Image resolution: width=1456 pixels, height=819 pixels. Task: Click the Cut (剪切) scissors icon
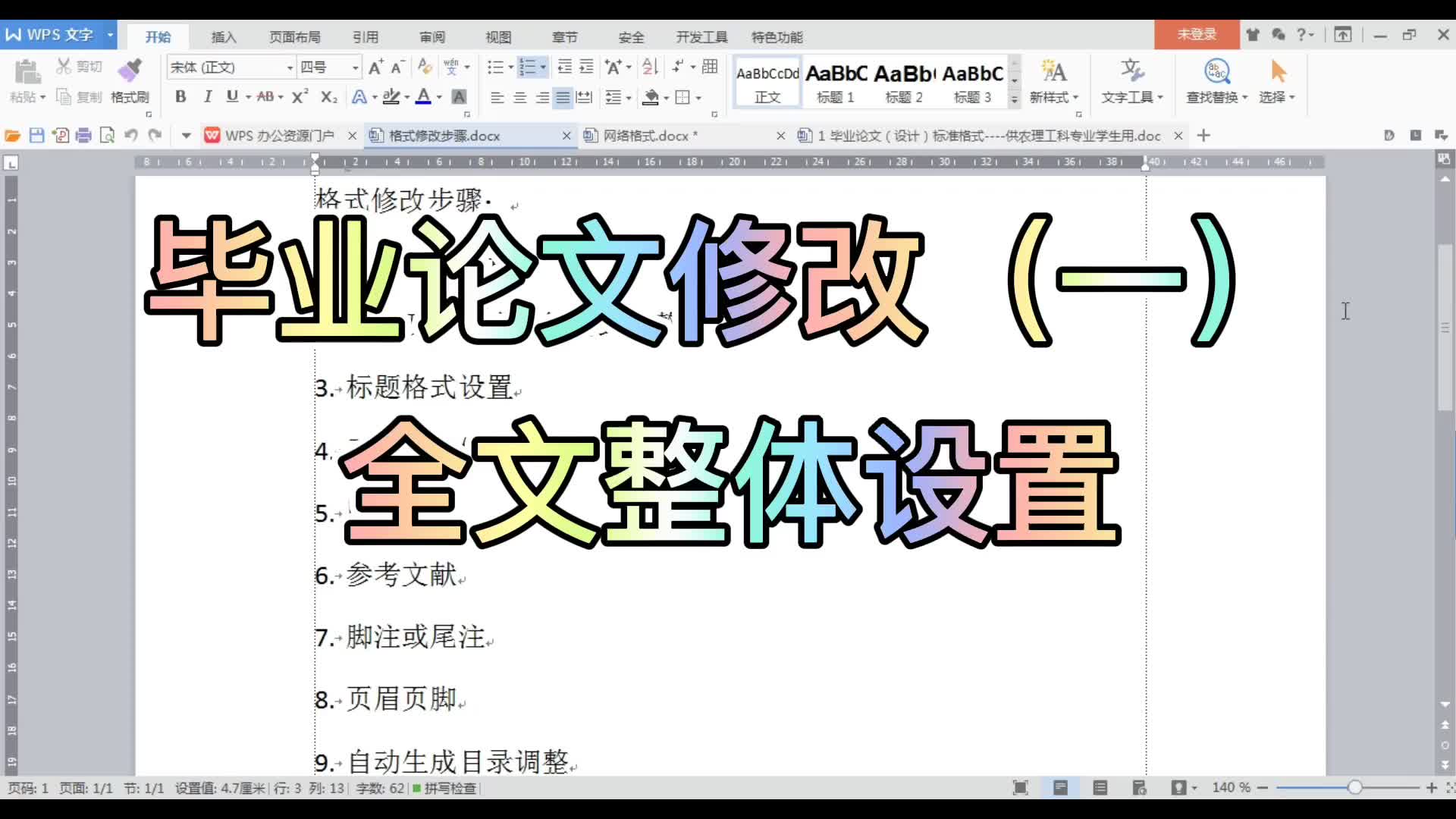click(x=64, y=66)
